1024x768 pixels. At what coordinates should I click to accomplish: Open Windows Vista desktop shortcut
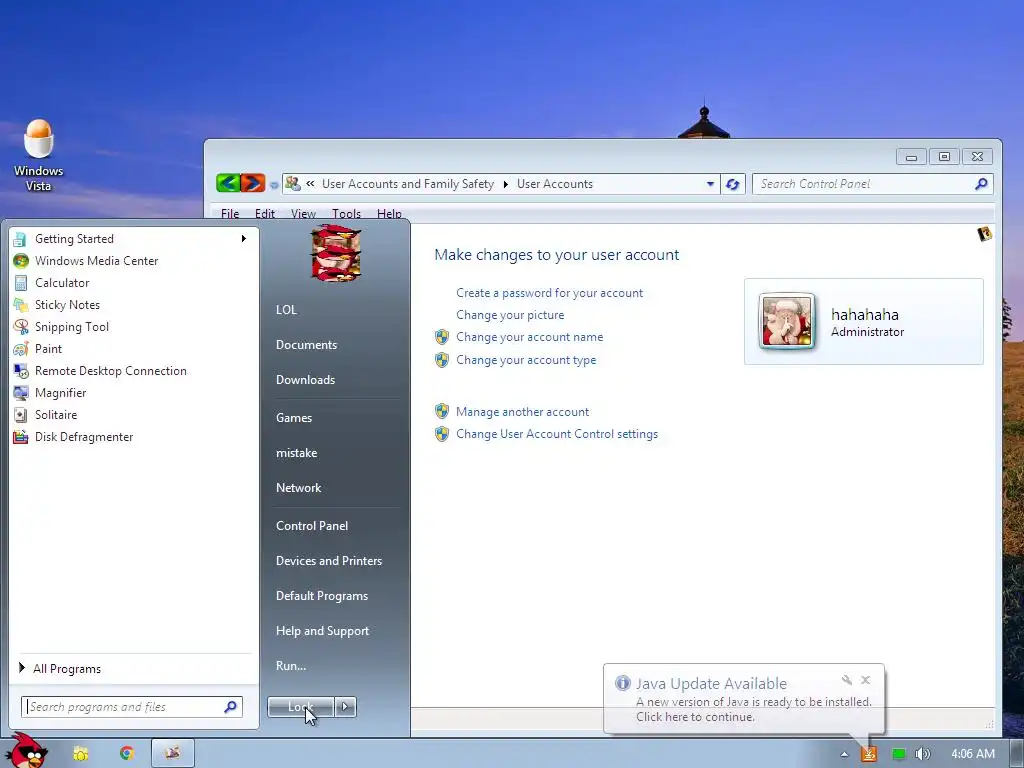pyautogui.click(x=39, y=155)
